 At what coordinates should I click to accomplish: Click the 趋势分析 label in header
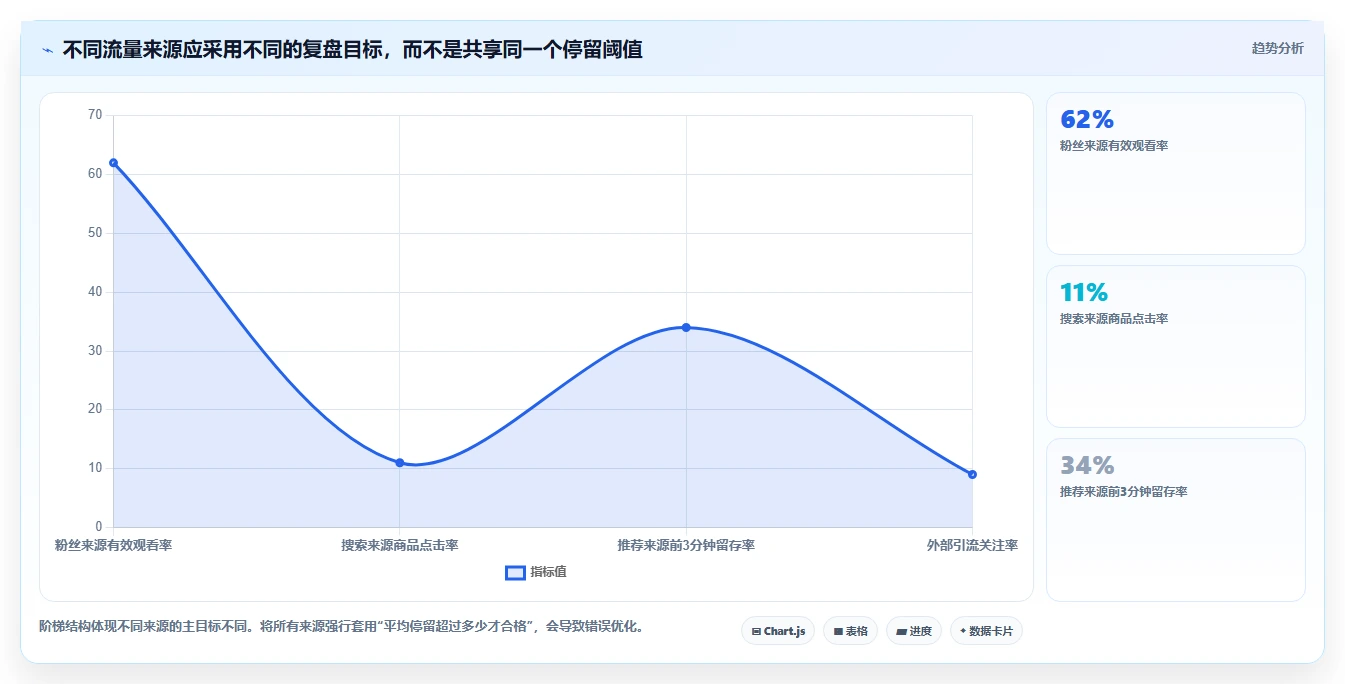(1277, 48)
